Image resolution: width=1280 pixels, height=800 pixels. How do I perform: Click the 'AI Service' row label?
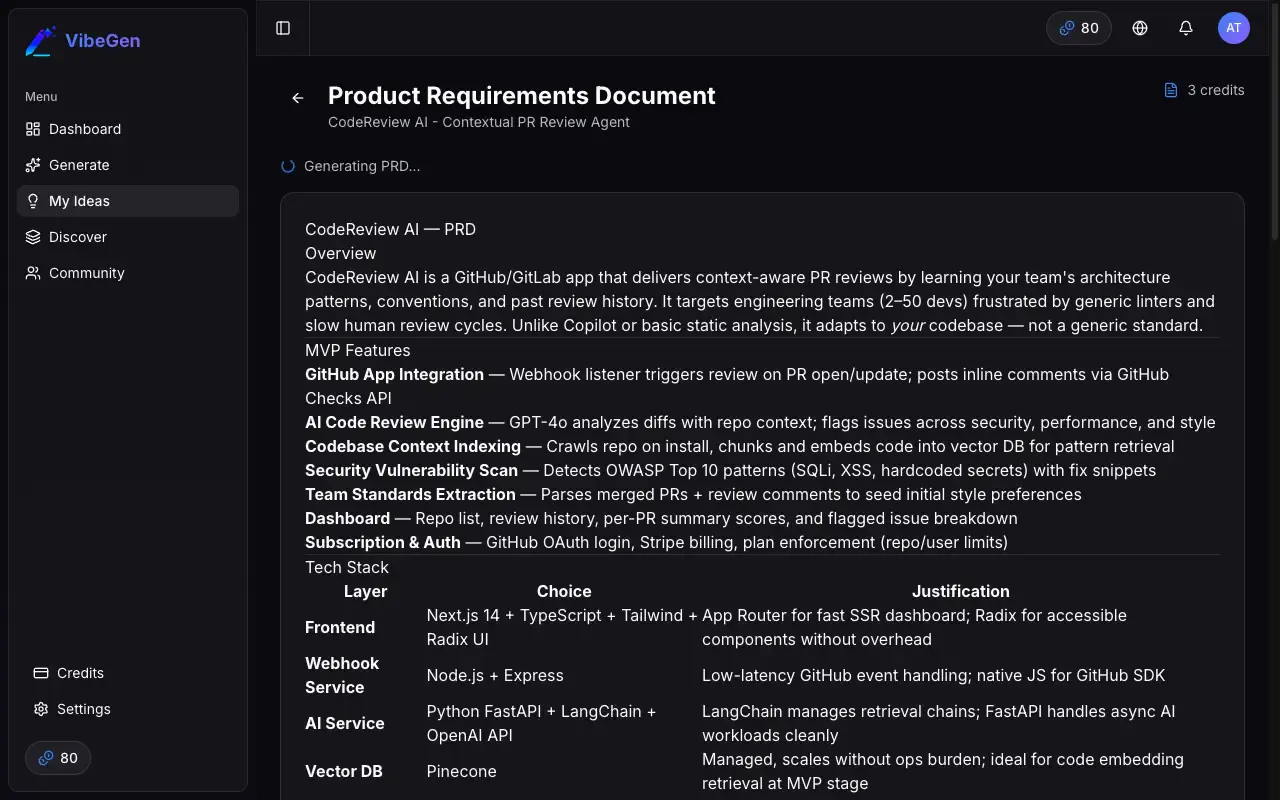coord(345,723)
